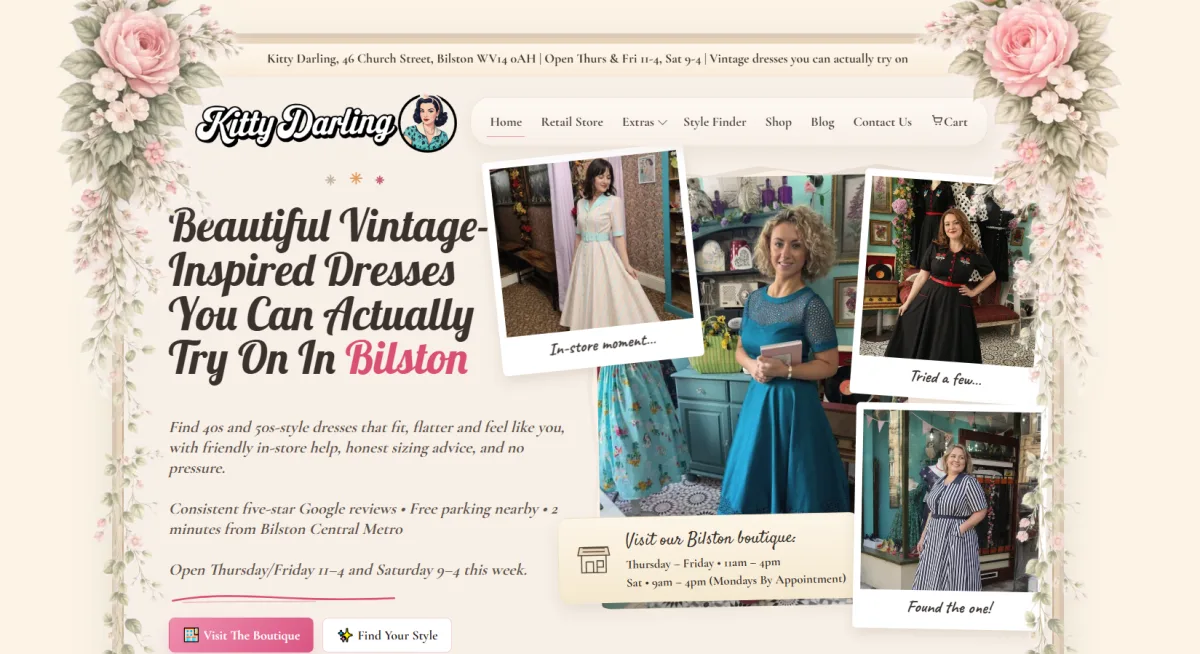
Task: Click the Kitty Darling logo text
Action: 295,124
